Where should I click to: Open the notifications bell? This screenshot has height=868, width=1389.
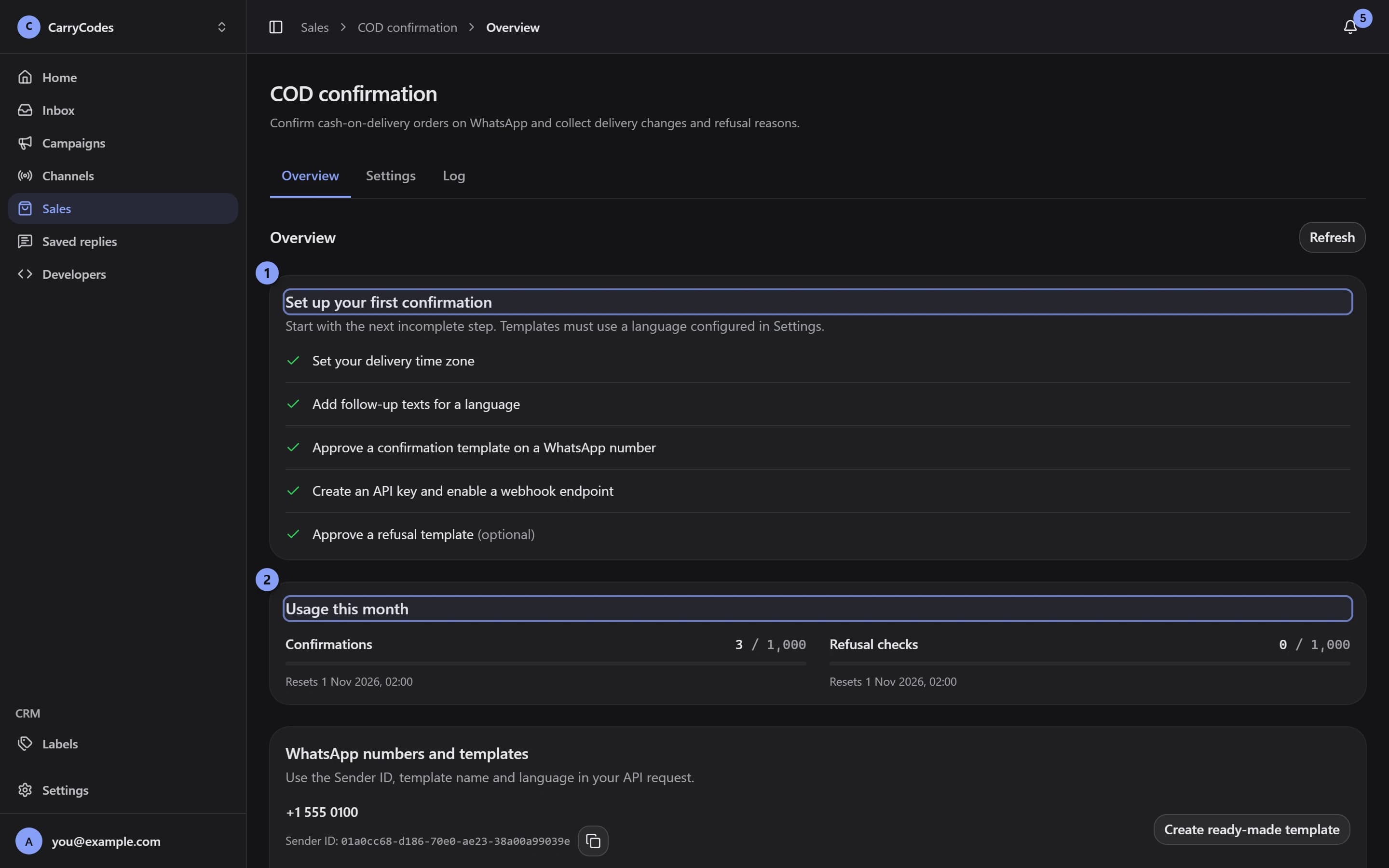[x=1350, y=27]
